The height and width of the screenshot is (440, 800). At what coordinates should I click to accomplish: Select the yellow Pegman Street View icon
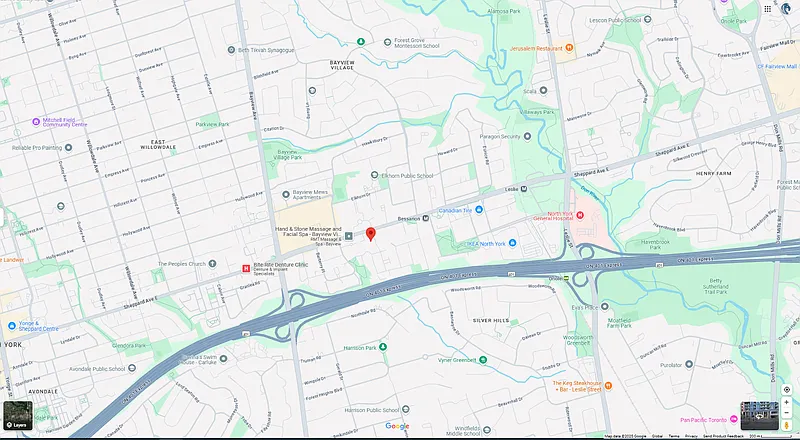click(x=787, y=425)
